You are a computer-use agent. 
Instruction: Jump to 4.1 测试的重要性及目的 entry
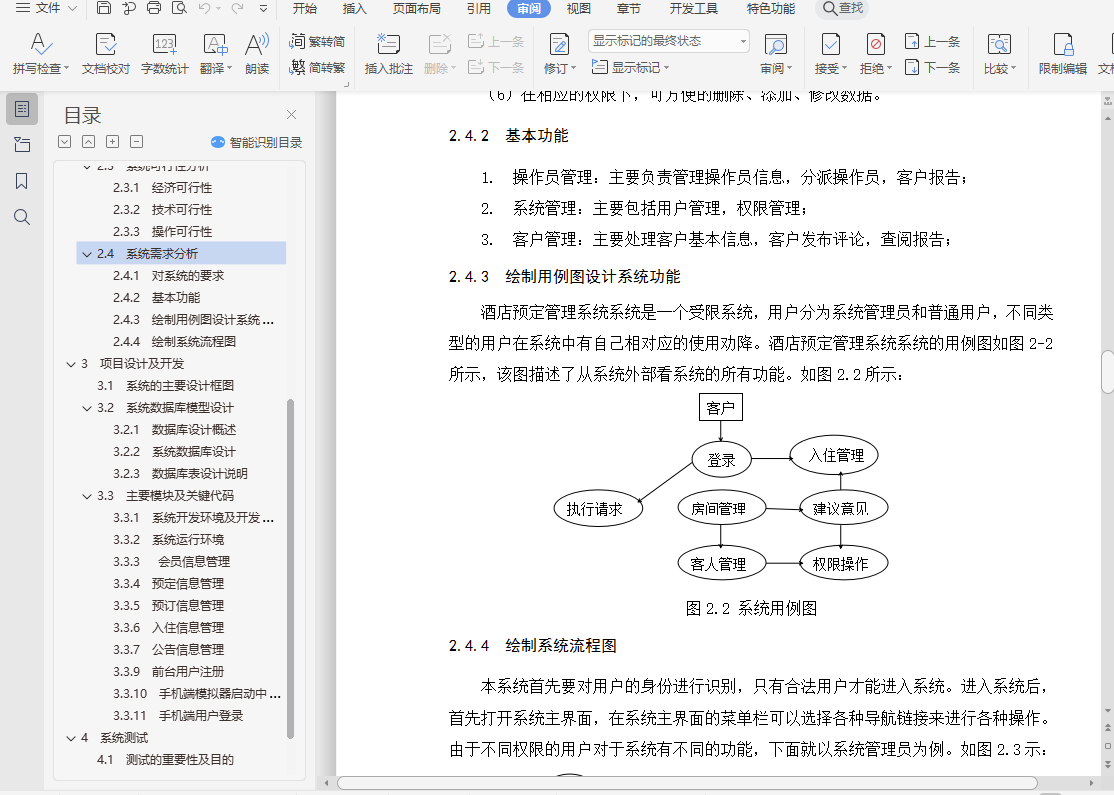pyautogui.click(x=166, y=760)
